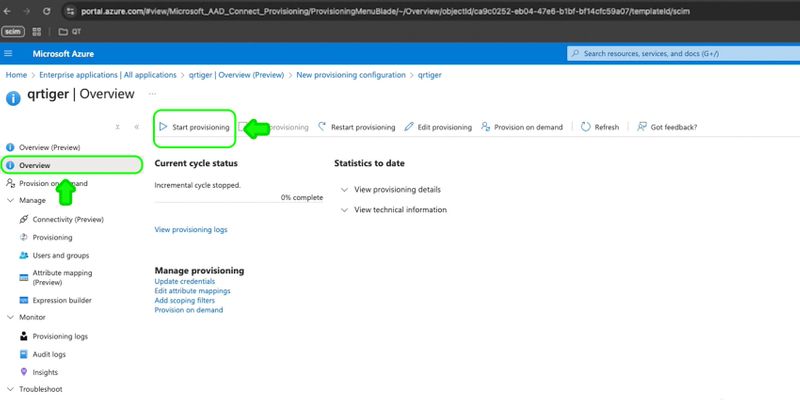The image size is (800, 400).
Task: Click the Microsoft Azure logo text
Action: (63, 54)
